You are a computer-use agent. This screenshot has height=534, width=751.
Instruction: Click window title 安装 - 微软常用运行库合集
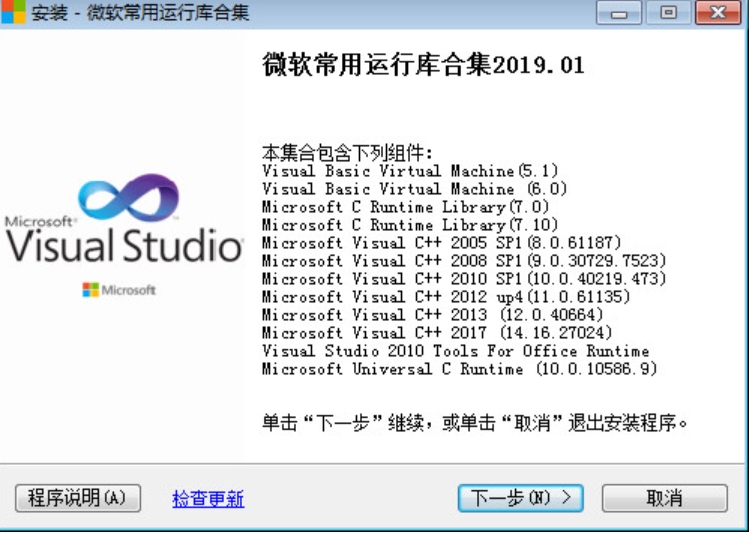tap(140, 12)
